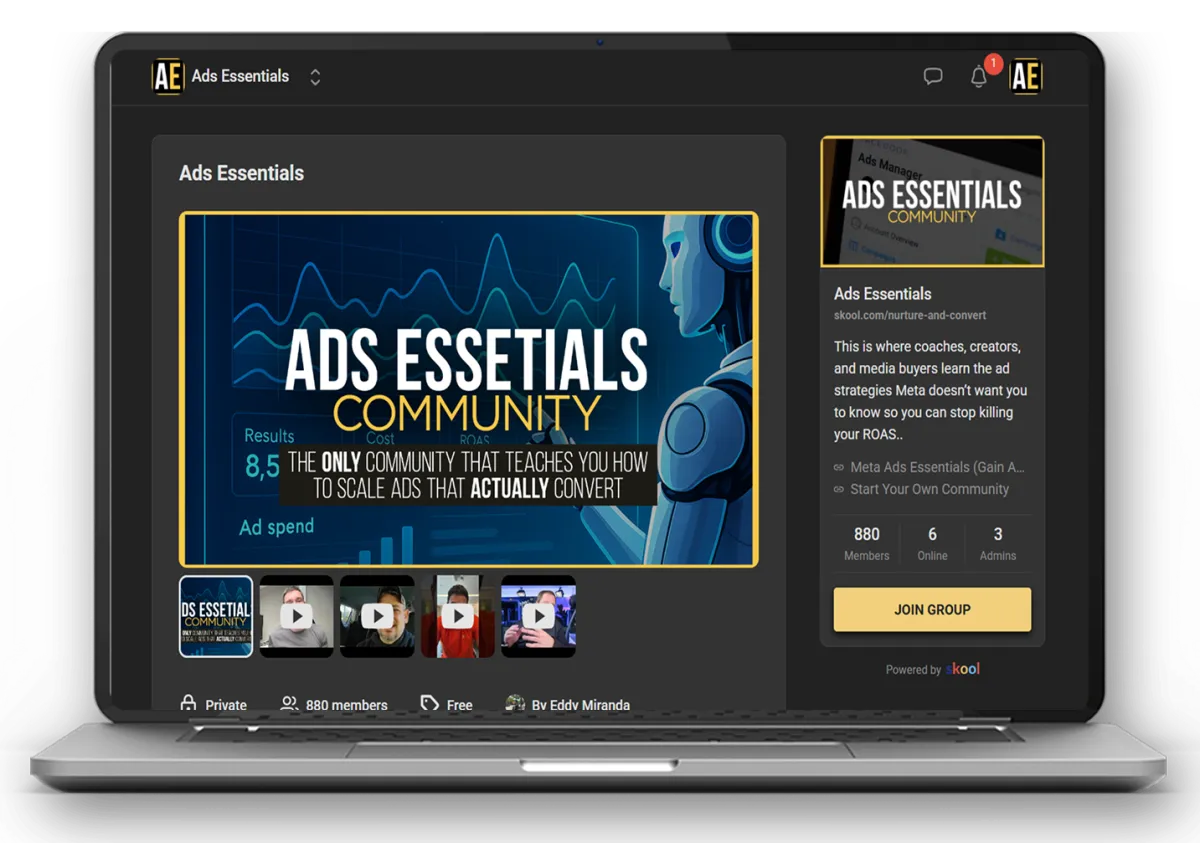Click the "Free" label
This screenshot has height=843, width=1200.
tap(460, 705)
